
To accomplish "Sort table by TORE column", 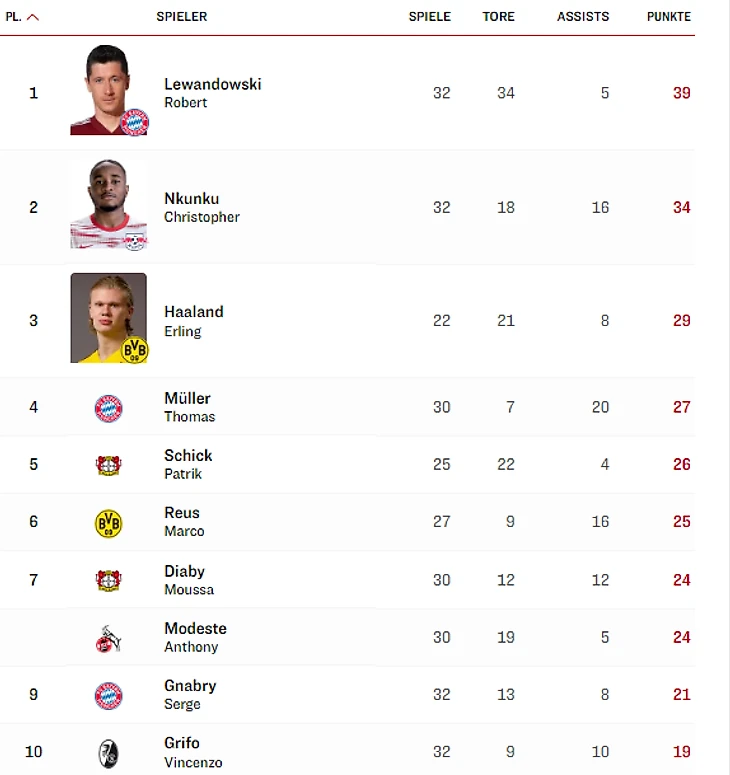I will tap(498, 17).
